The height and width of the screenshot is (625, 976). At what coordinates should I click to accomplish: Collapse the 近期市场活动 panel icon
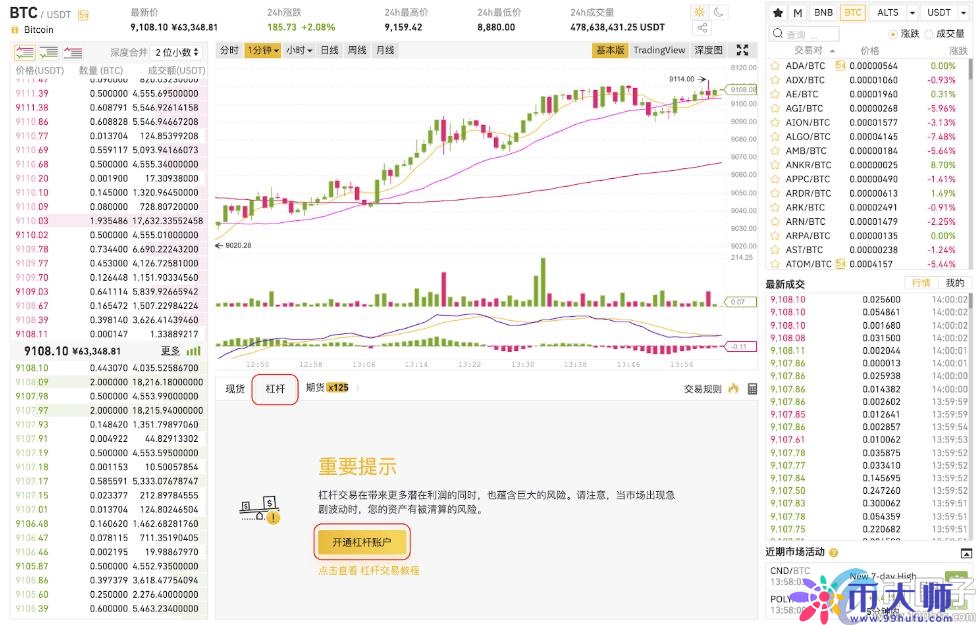(x=966, y=553)
